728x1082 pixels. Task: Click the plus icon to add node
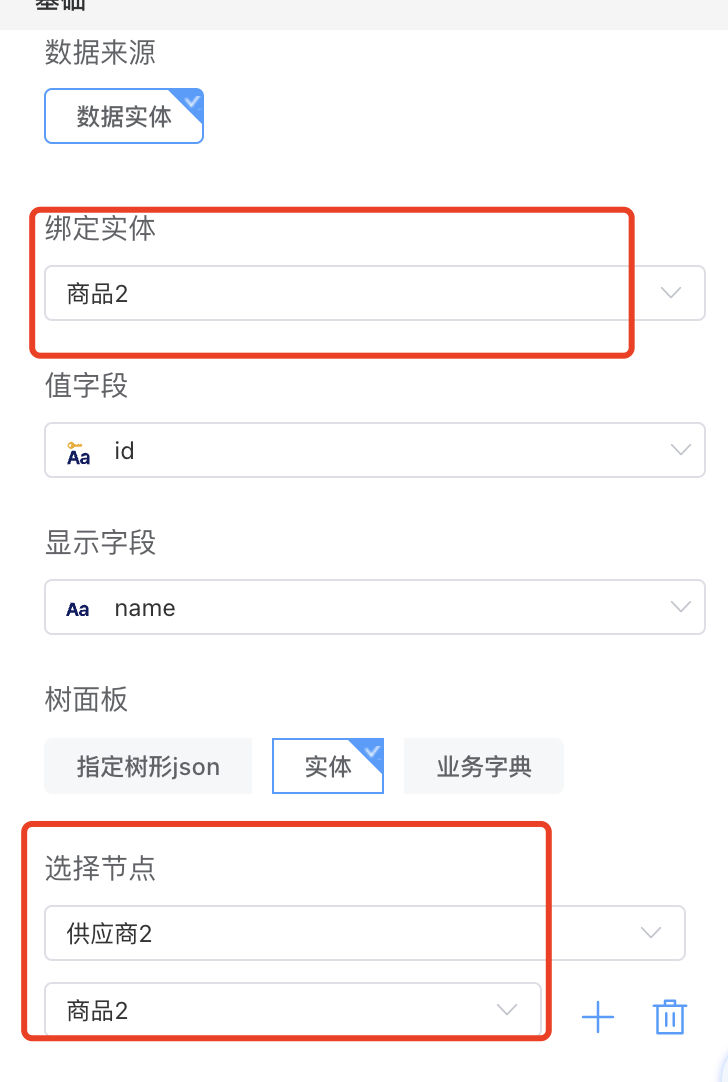coord(598,1018)
